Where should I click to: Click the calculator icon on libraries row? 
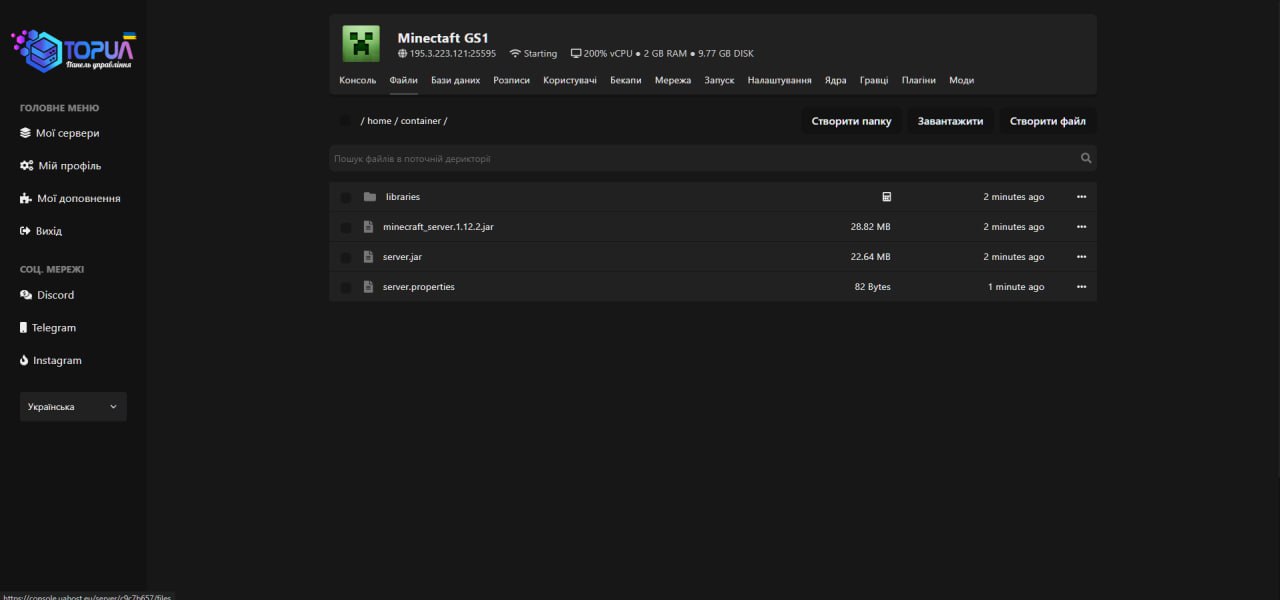pyautogui.click(x=886, y=197)
